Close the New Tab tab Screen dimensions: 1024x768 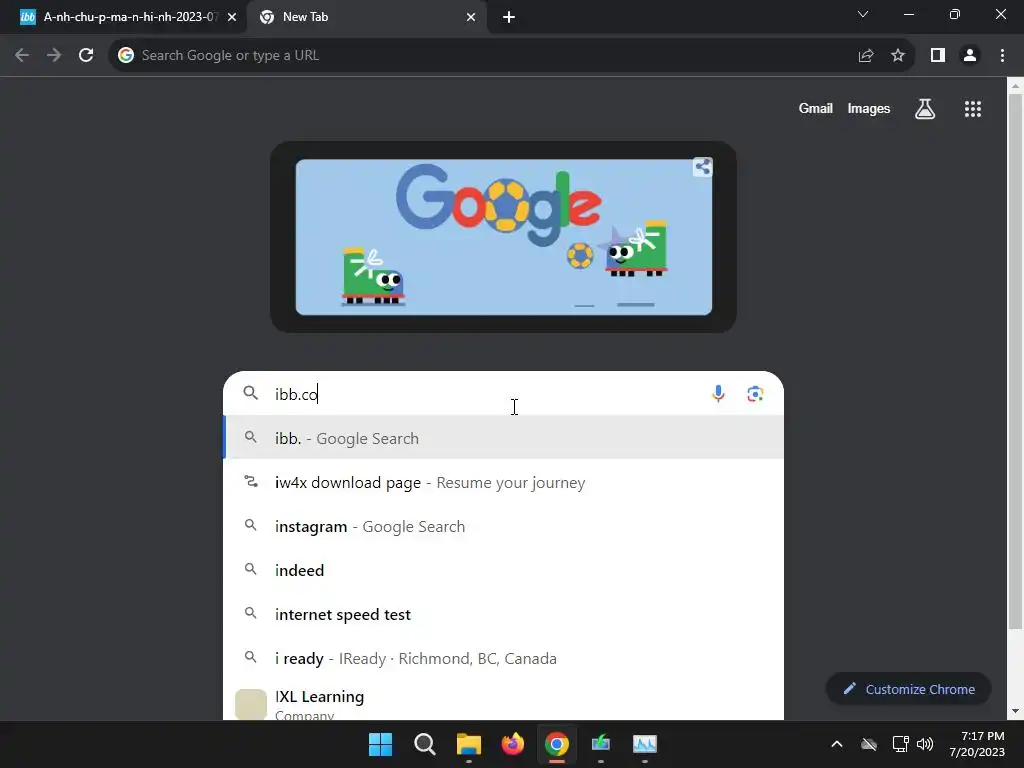(x=471, y=18)
